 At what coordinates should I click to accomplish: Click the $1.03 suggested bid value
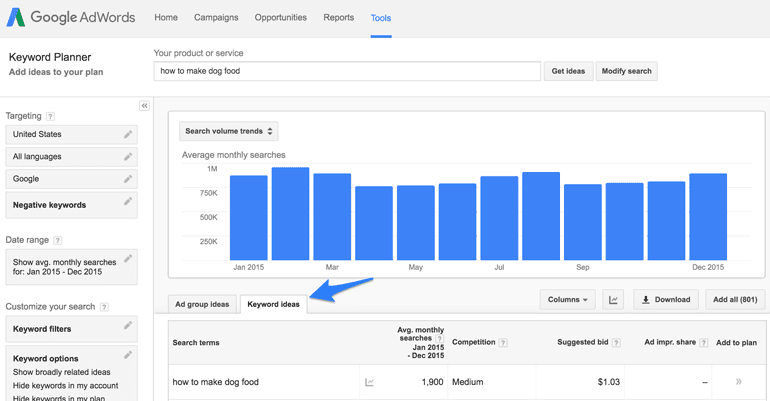[608, 382]
